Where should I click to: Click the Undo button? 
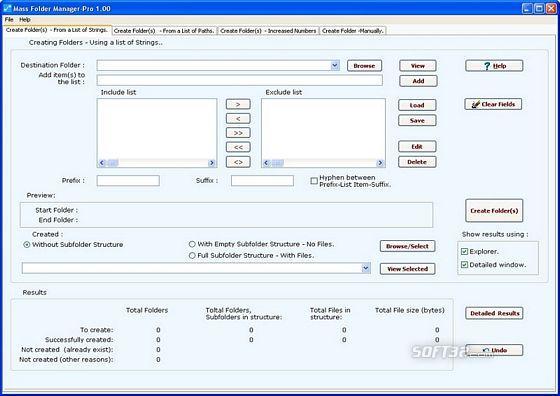pyautogui.click(x=494, y=350)
